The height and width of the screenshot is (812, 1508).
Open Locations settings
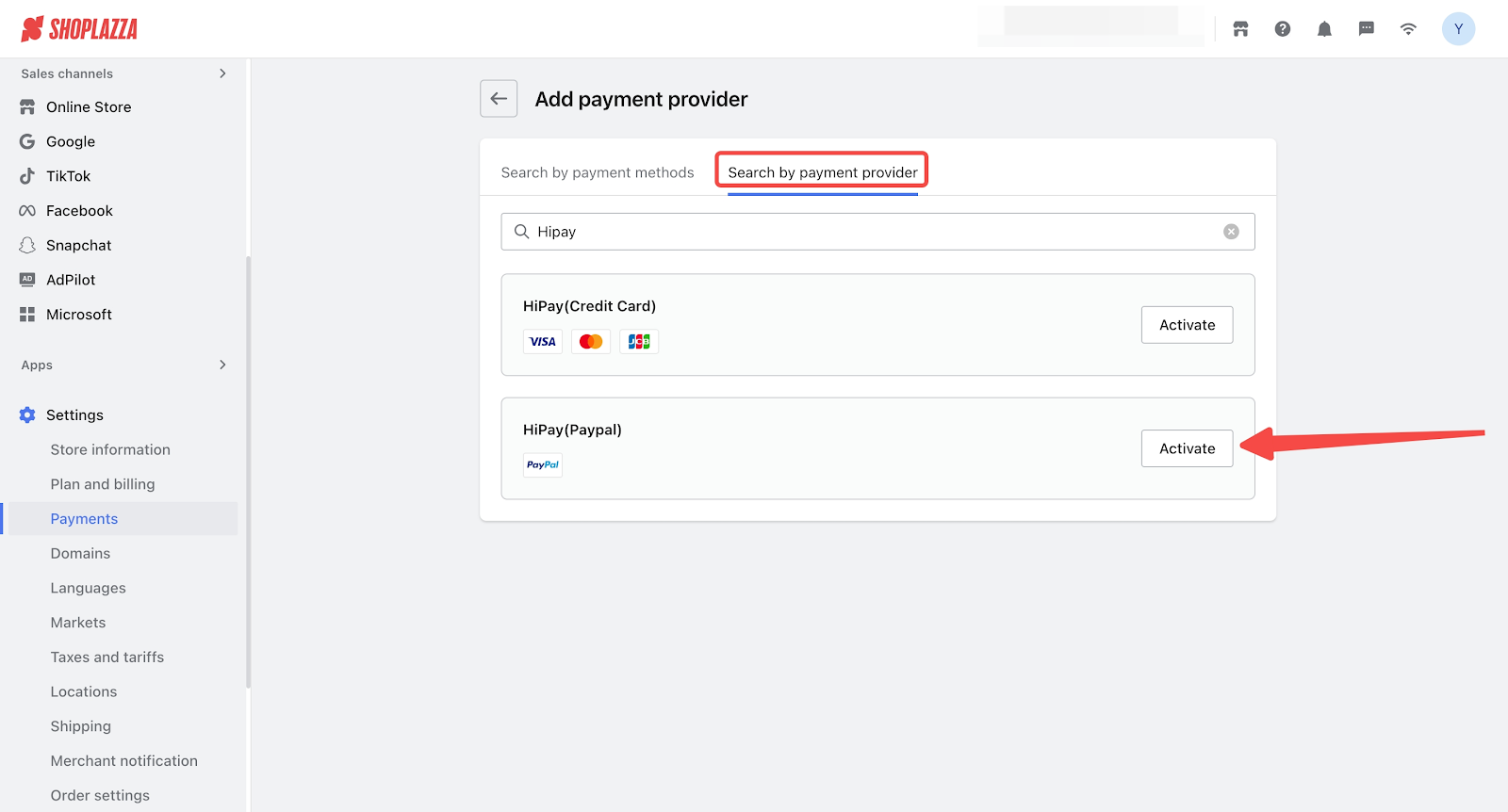coord(84,691)
